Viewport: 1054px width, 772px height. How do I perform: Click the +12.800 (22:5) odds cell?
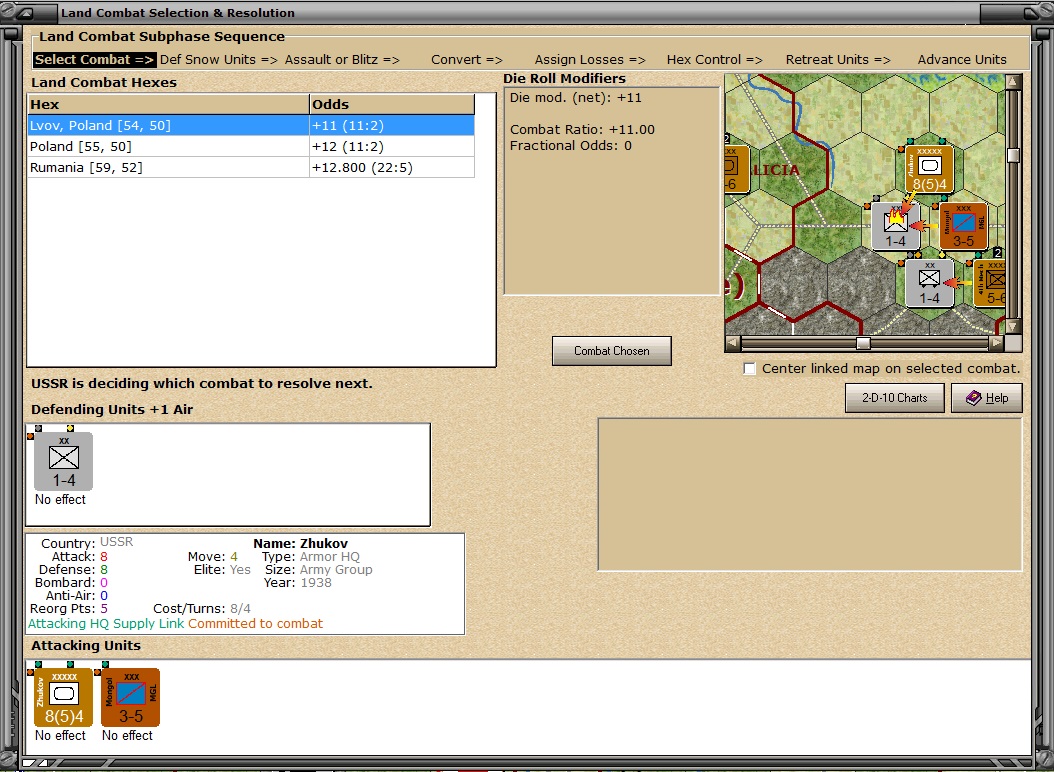click(392, 167)
